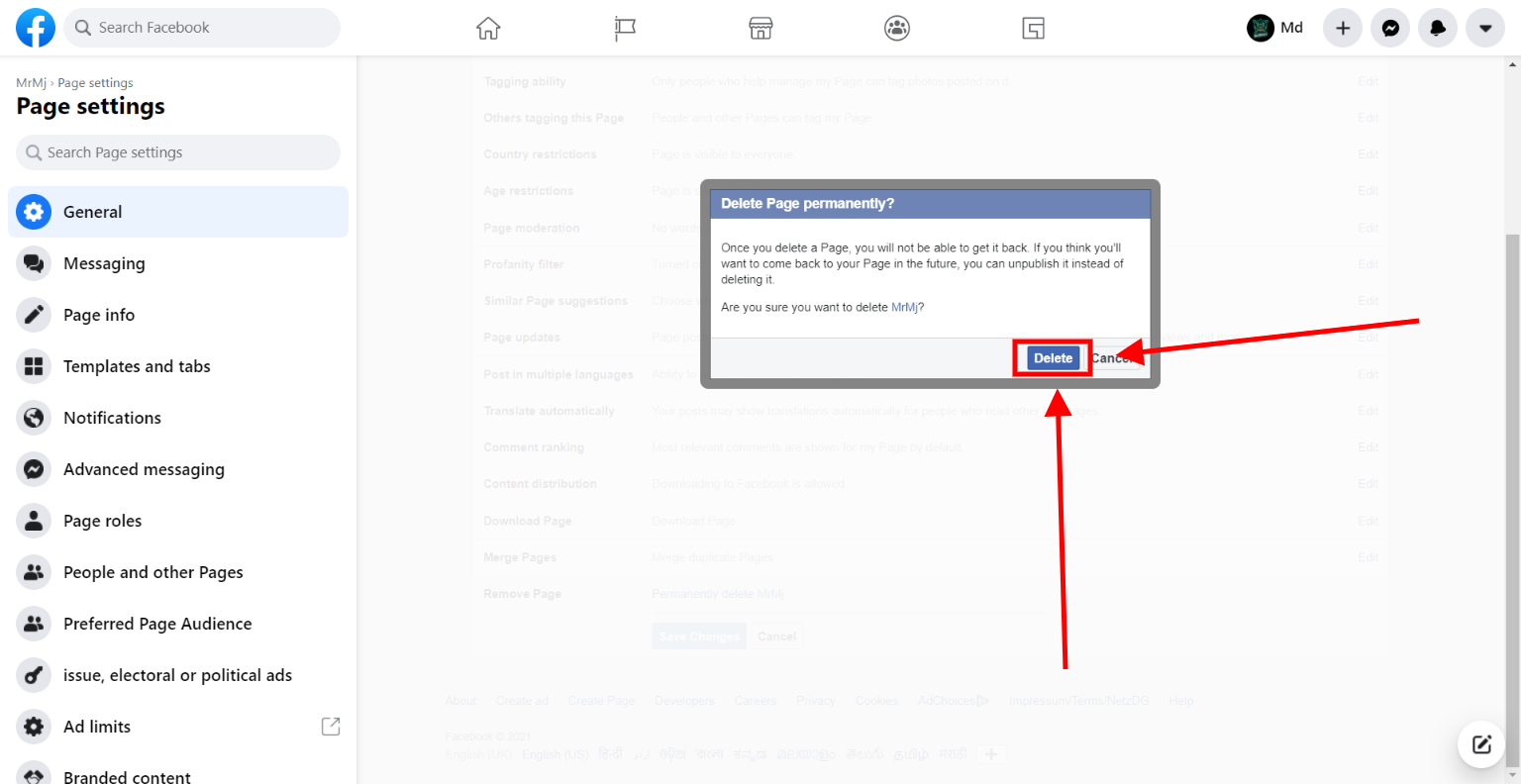Click the MrMj breadcrumb link
Screen dimensions: 1521x784
(31, 83)
